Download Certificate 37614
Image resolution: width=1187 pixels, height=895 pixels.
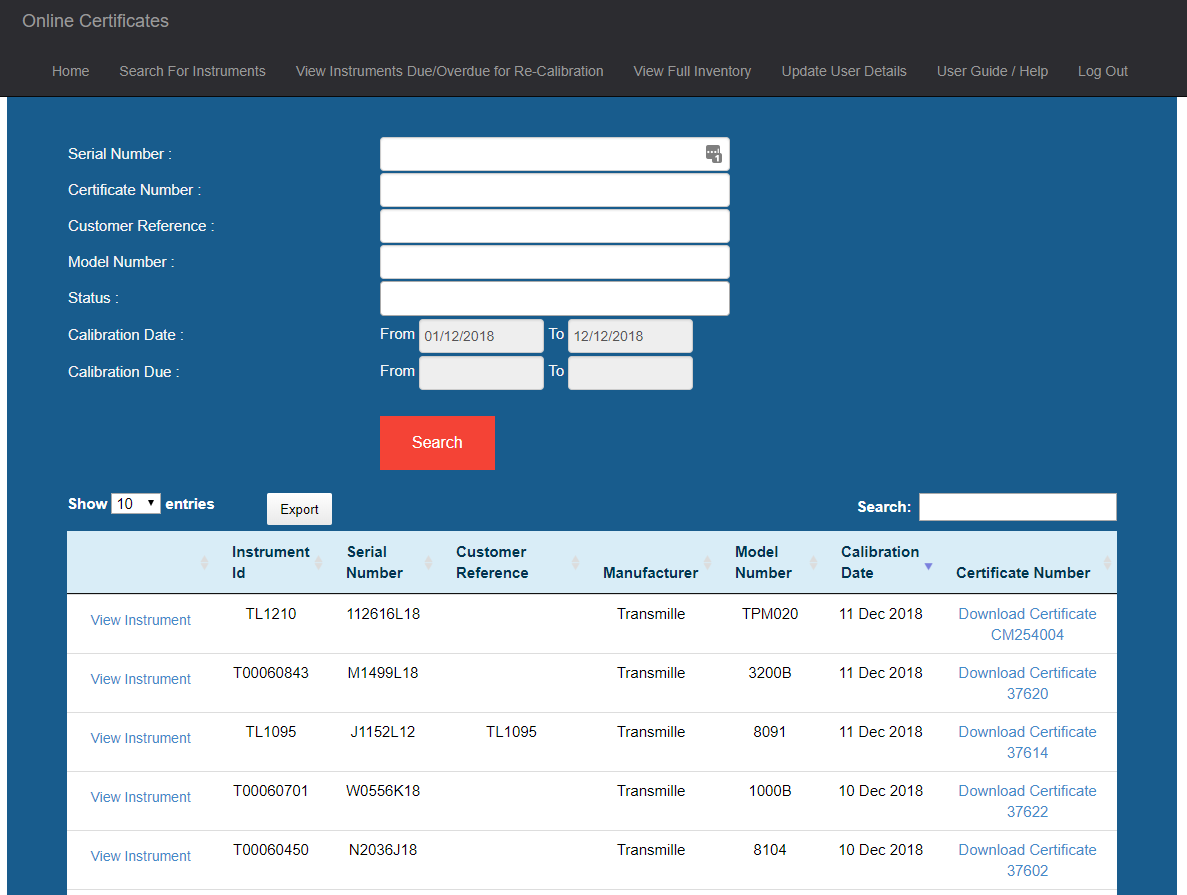point(1027,743)
